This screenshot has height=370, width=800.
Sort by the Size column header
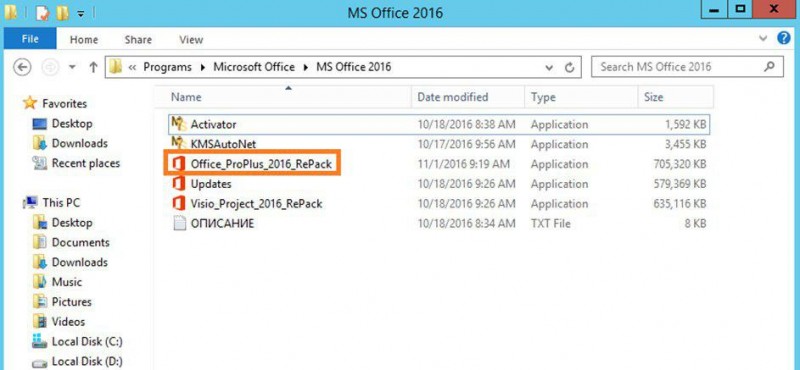click(x=676, y=97)
